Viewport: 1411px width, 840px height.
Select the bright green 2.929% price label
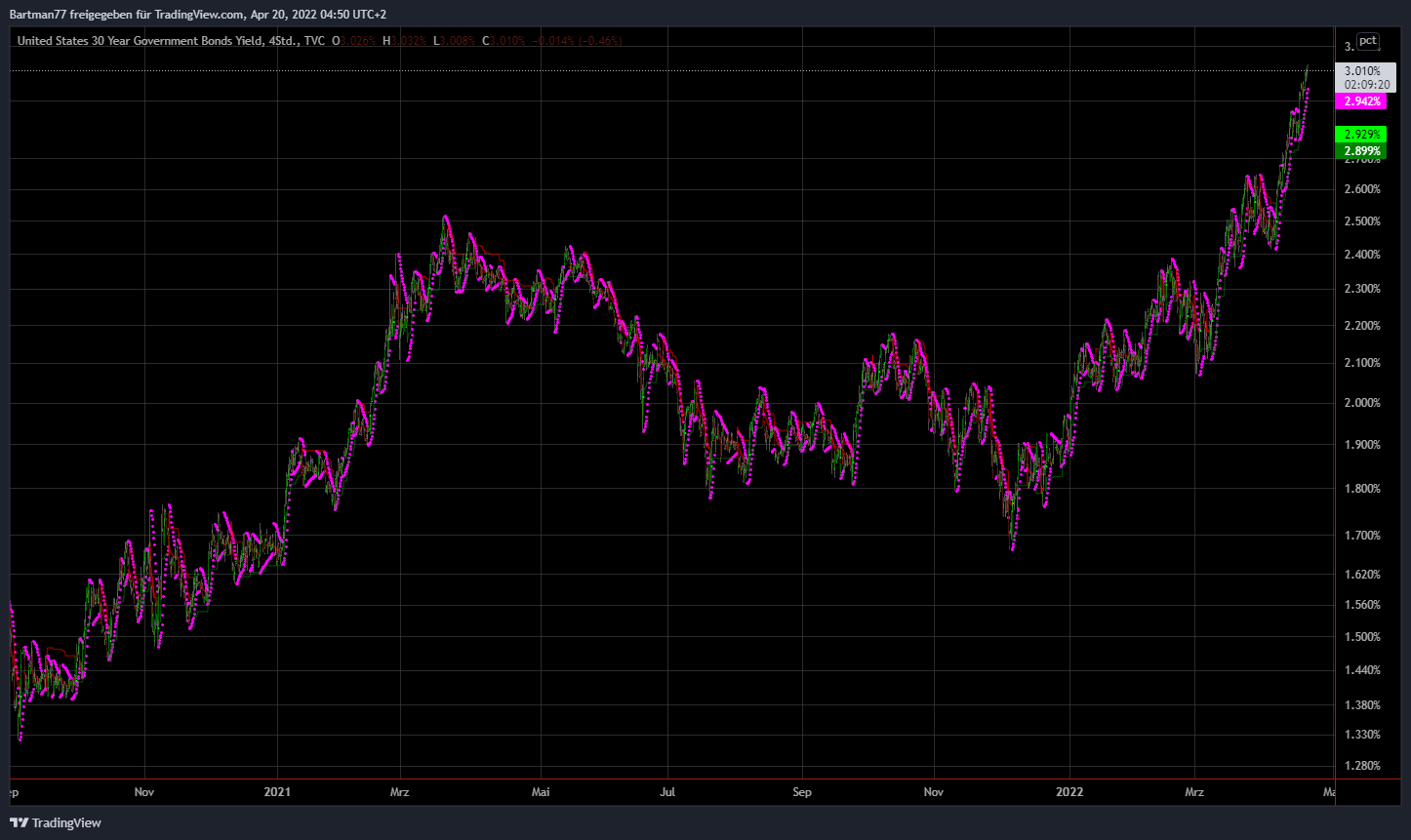(1361, 134)
